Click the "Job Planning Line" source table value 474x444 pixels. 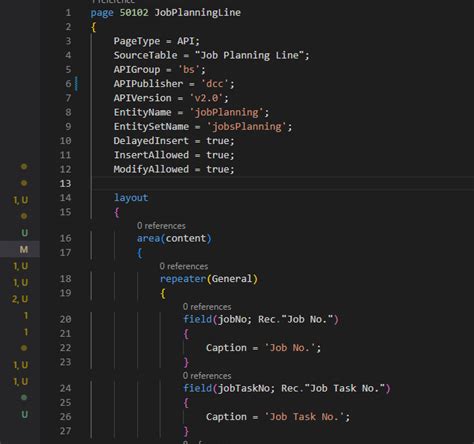pyautogui.click(x=250, y=55)
